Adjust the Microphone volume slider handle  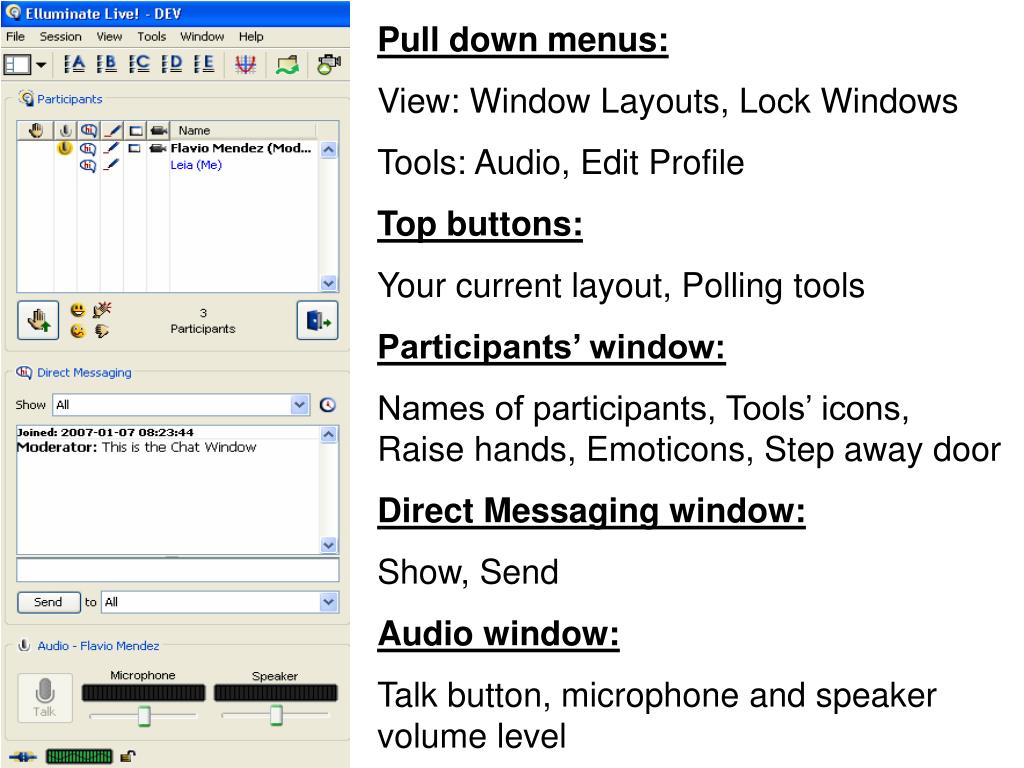[x=144, y=716]
